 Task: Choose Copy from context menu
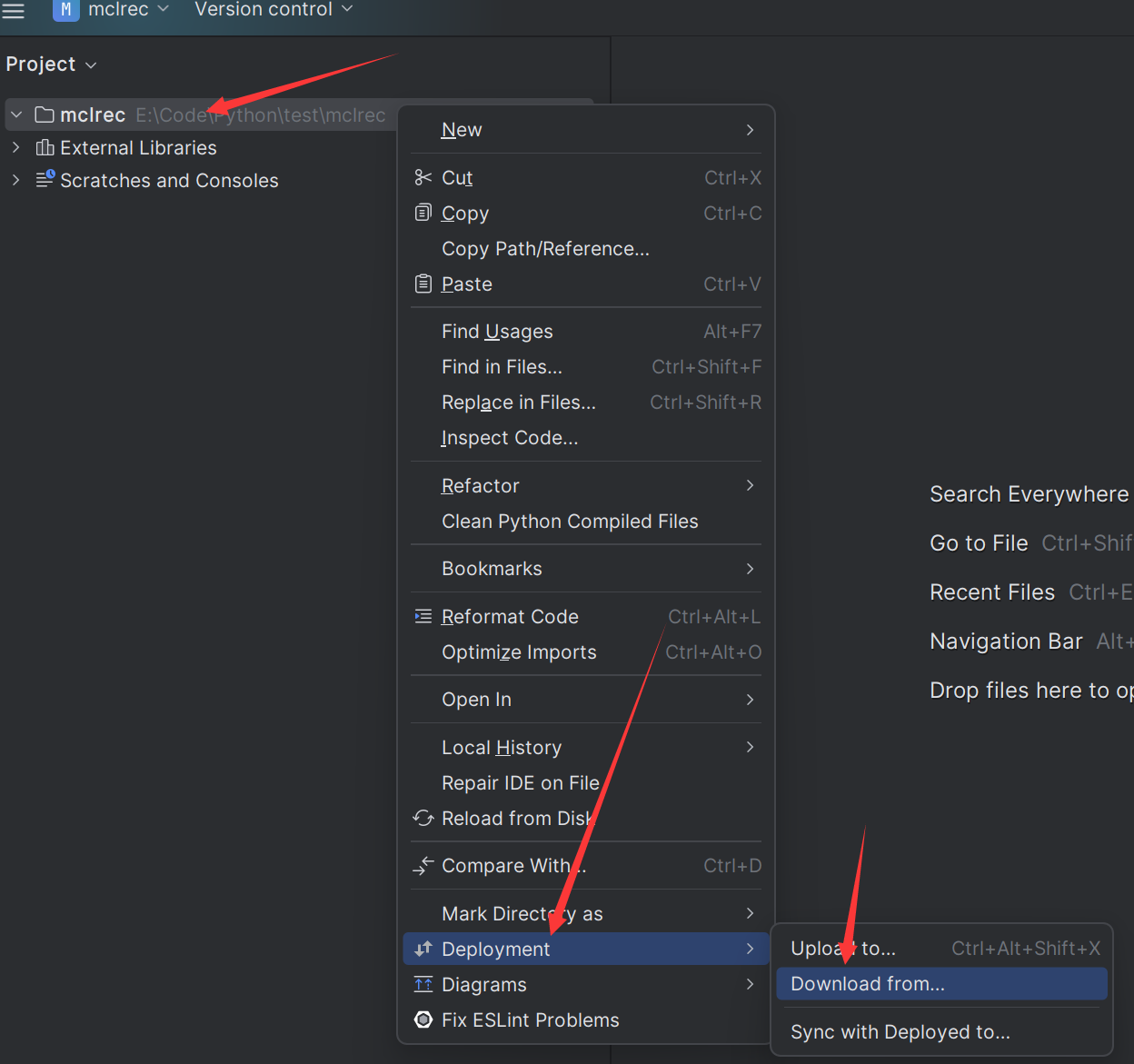click(586, 214)
